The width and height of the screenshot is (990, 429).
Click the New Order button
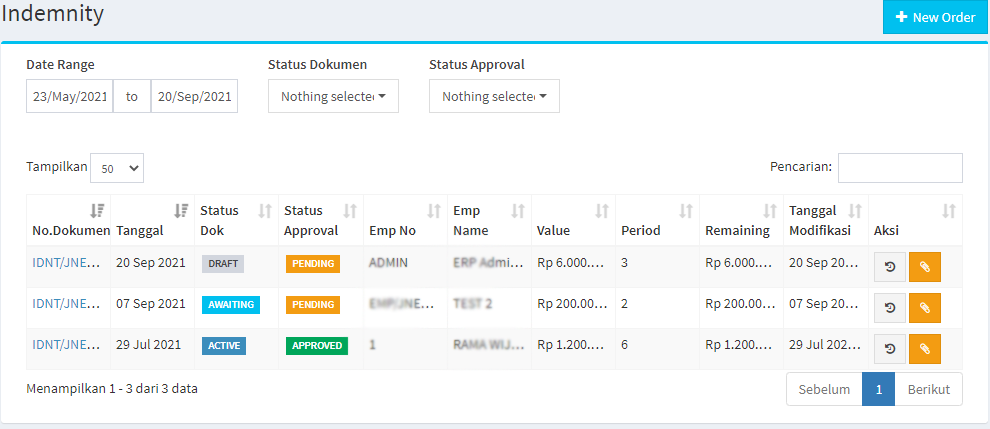[x=936, y=17]
